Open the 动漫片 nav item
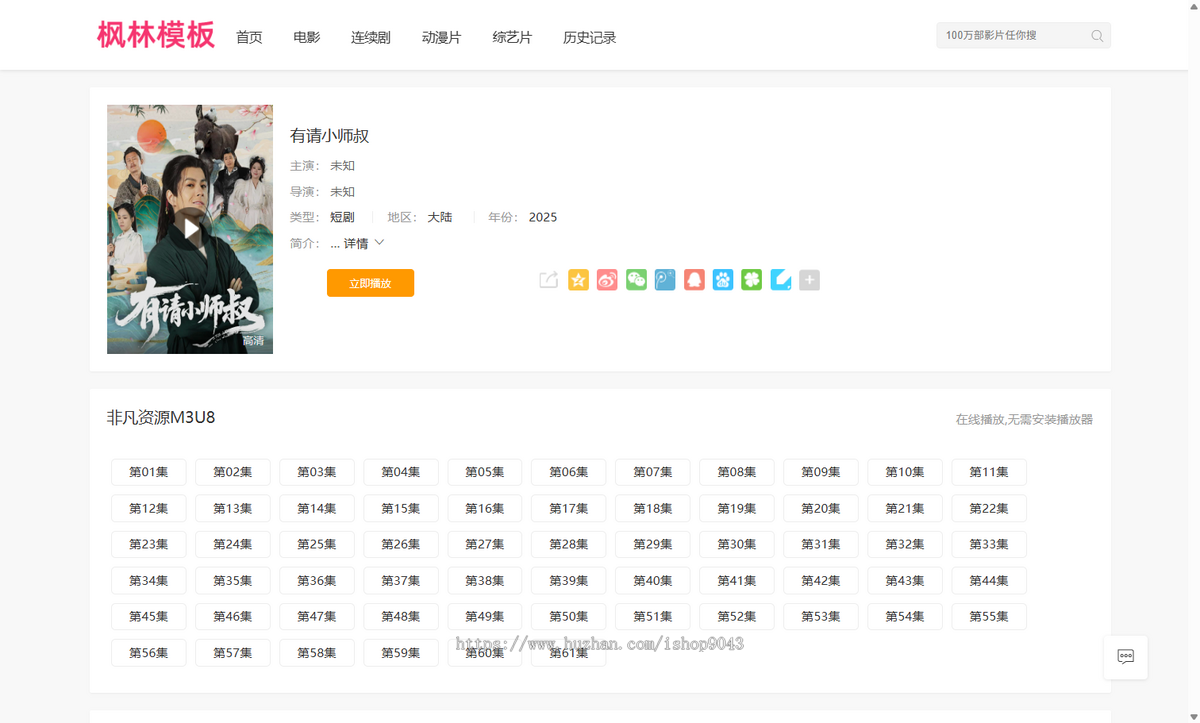The image size is (1200, 723). click(442, 37)
